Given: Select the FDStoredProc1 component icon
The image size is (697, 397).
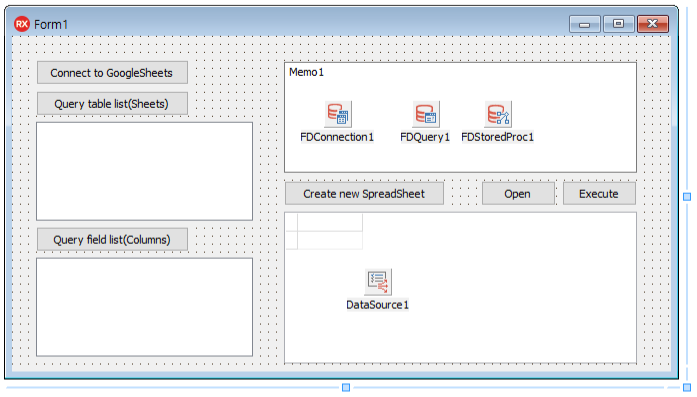Looking at the screenshot, I should pyautogui.click(x=498, y=114).
